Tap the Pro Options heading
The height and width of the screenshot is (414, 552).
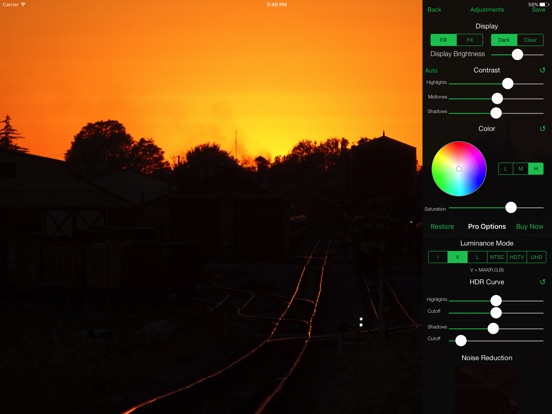click(x=487, y=227)
